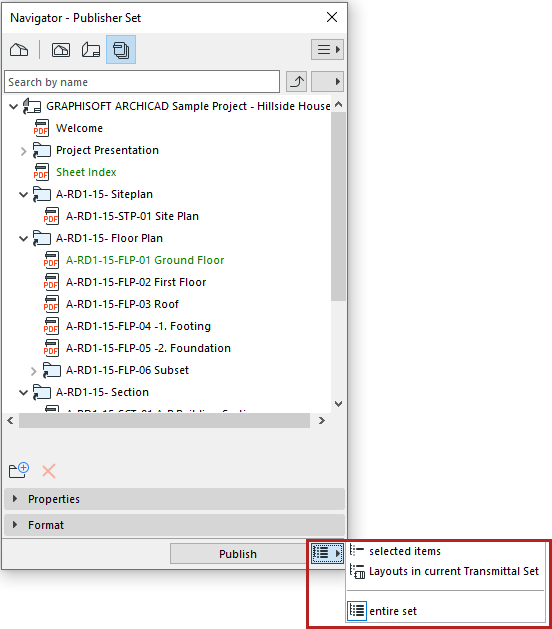
Task: Switch to the View Map icon
Action: click(61, 50)
